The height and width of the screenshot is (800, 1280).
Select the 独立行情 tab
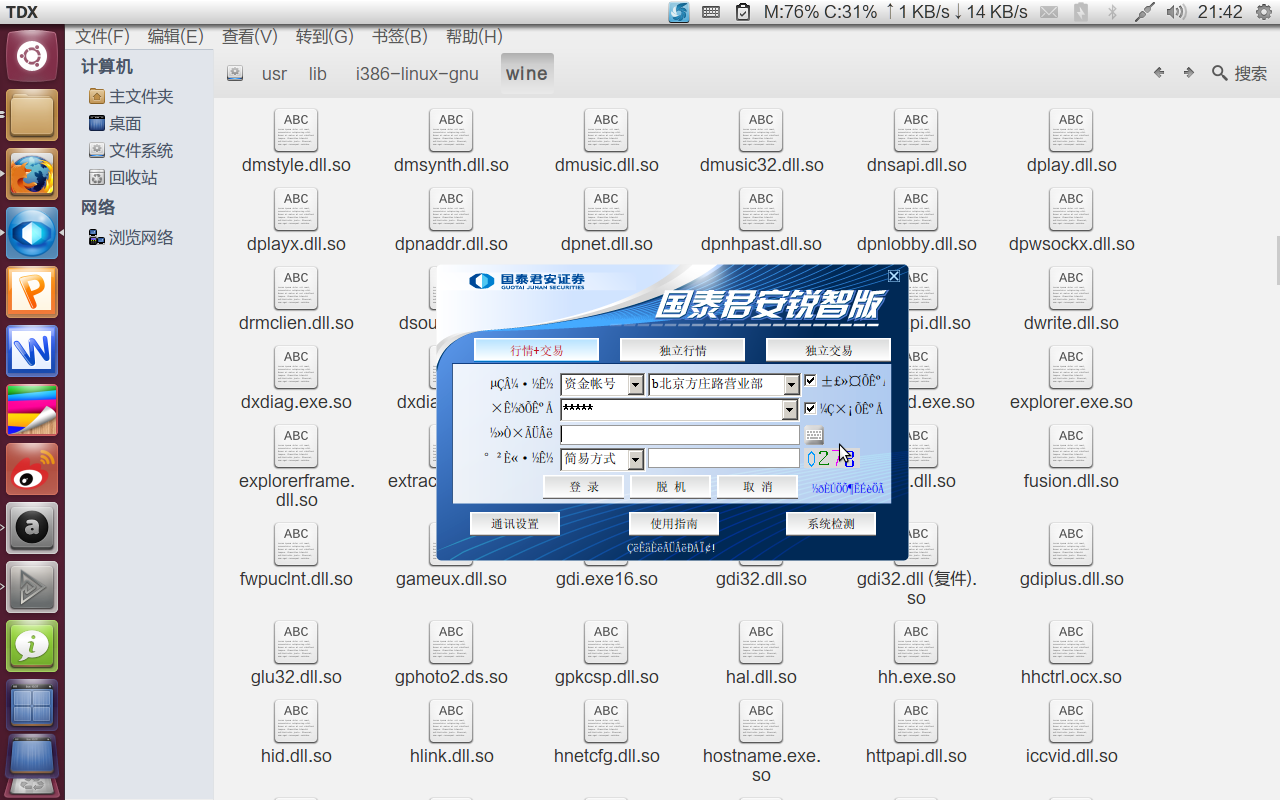682,350
